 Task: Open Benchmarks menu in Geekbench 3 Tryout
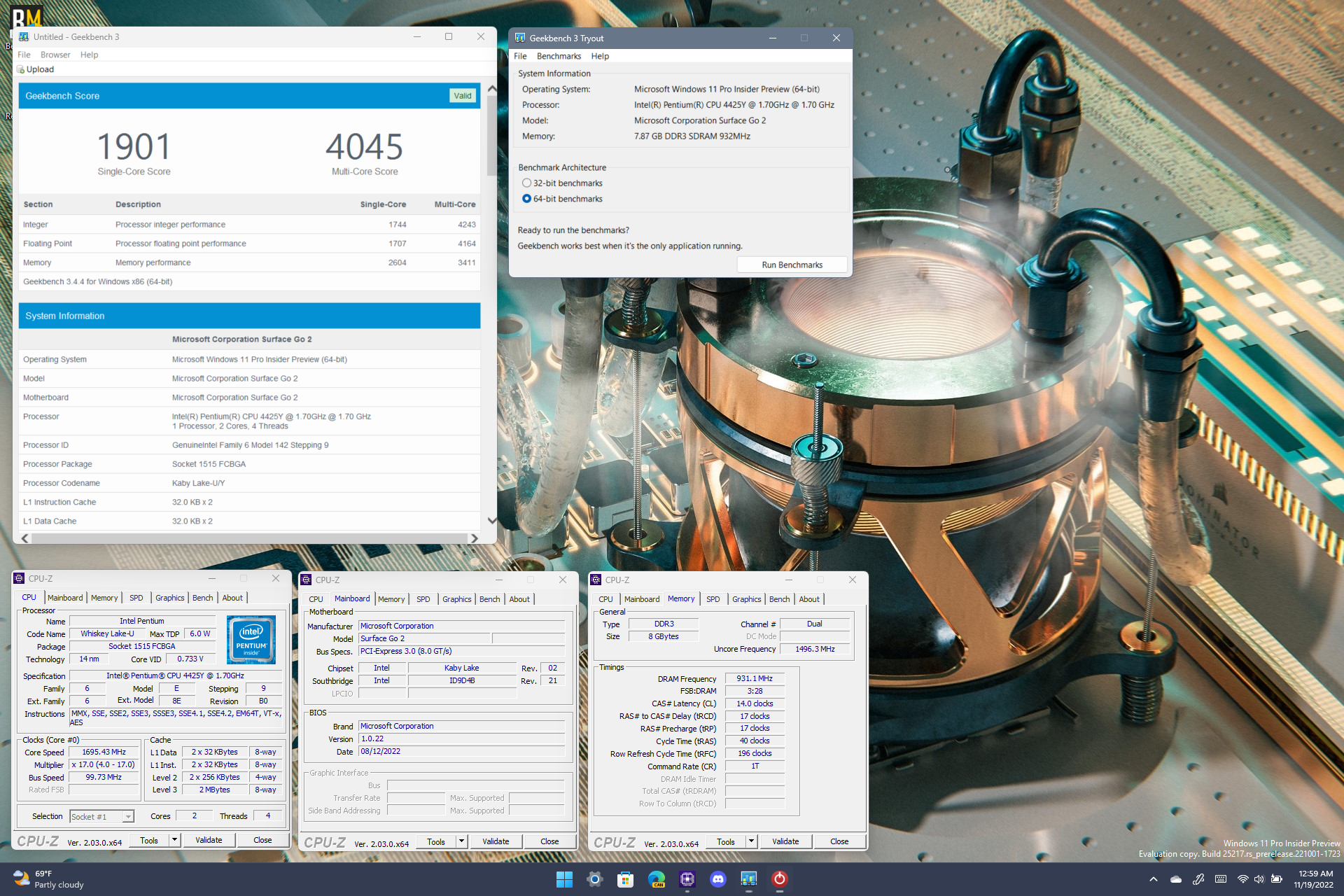point(559,56)
